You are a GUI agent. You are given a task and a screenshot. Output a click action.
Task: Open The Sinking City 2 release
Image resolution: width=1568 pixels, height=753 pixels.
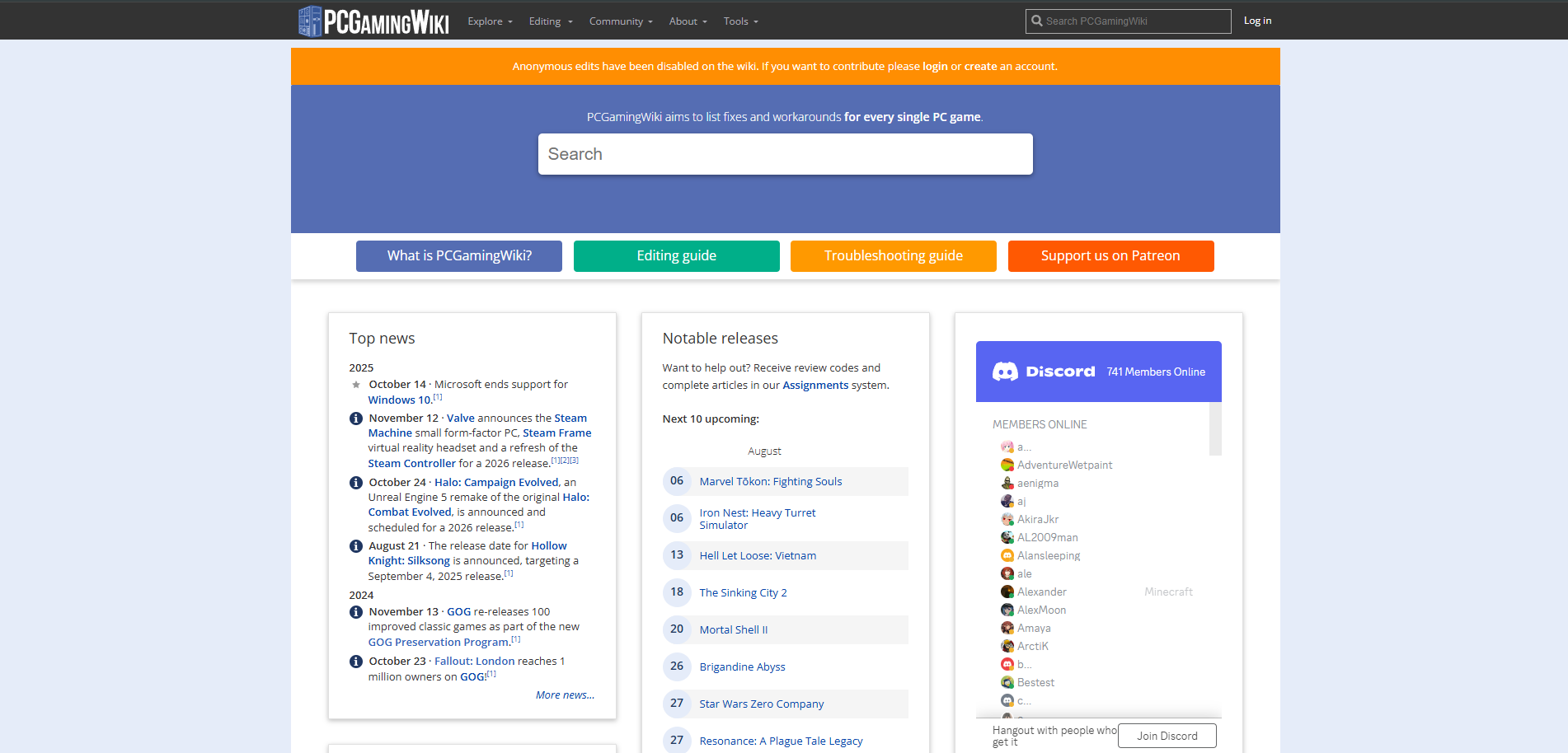click(x=744, y=593)
